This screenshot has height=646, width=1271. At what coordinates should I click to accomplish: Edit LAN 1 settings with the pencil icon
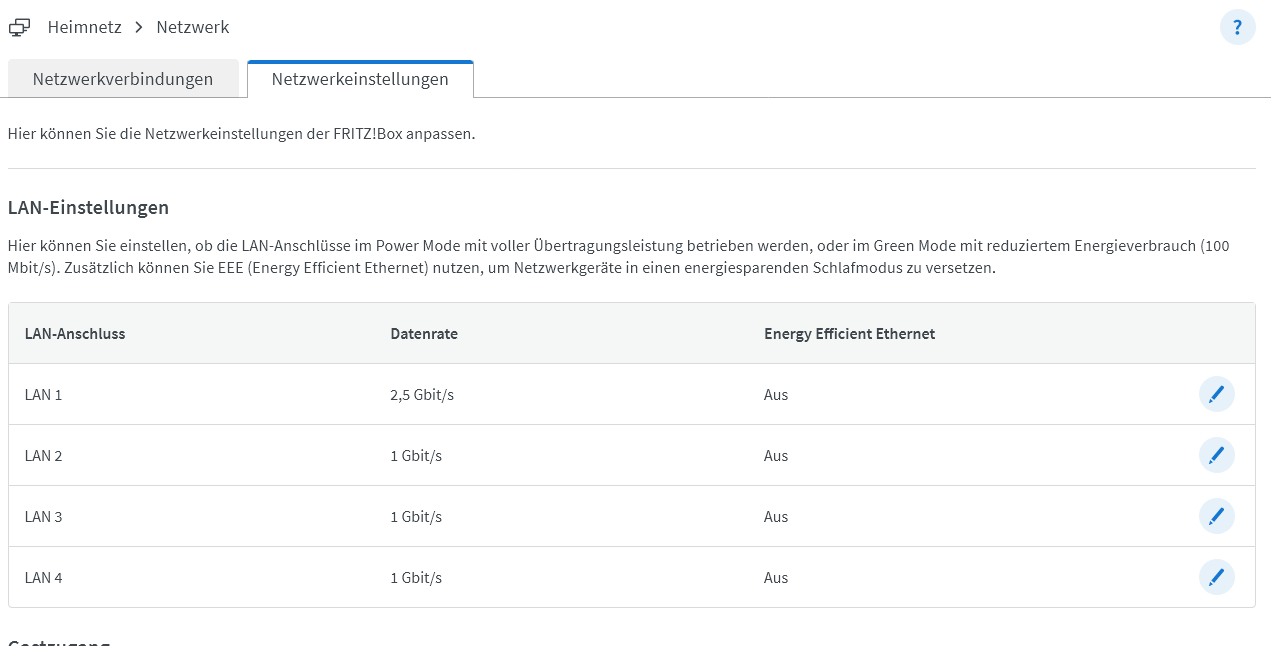[x=1216, y=395]
